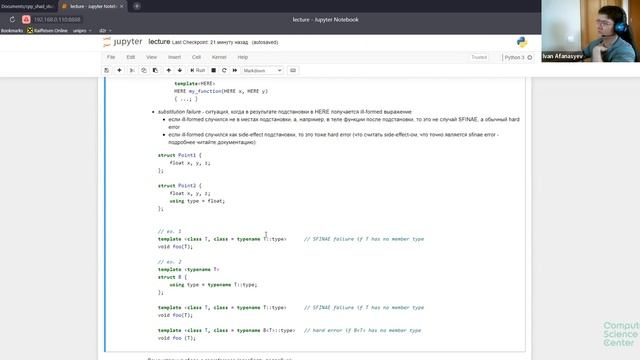Click the 'struct Point1 {' code line

[x=180, y=155]
